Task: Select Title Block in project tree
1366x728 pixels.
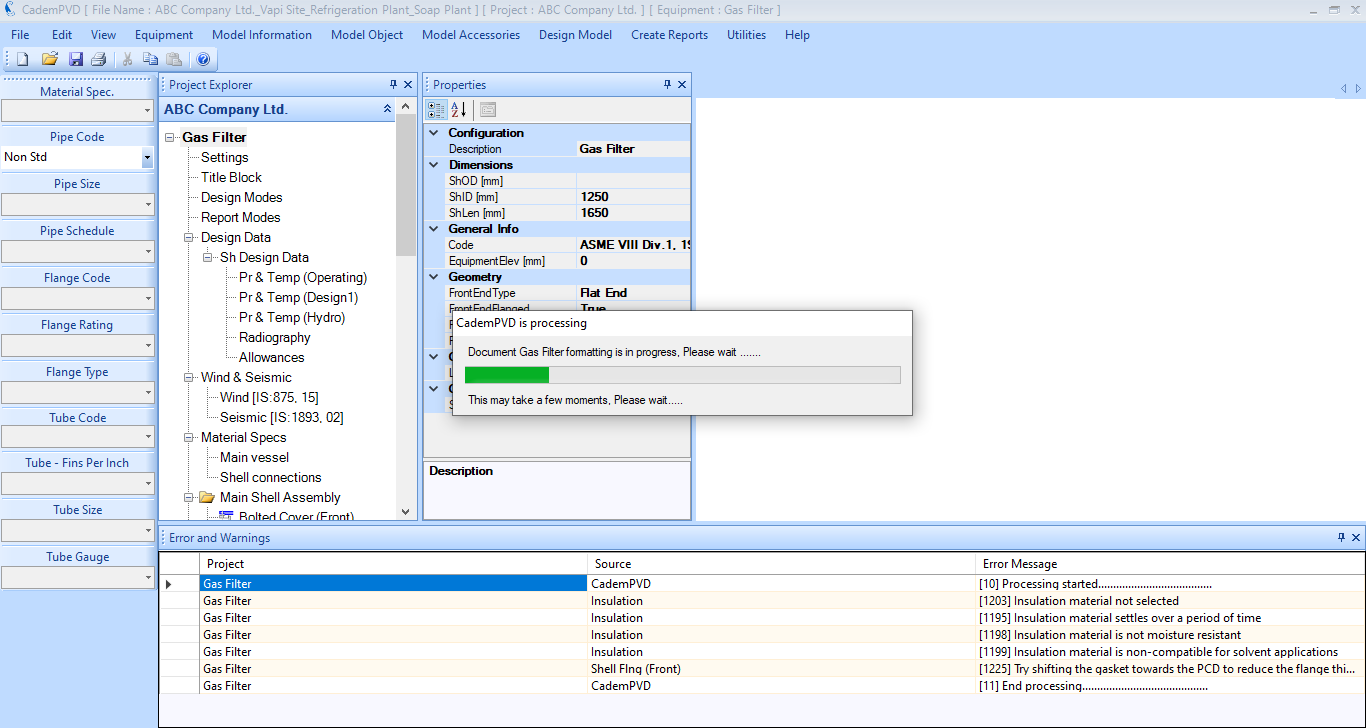Action: click(x=231, y=177)
